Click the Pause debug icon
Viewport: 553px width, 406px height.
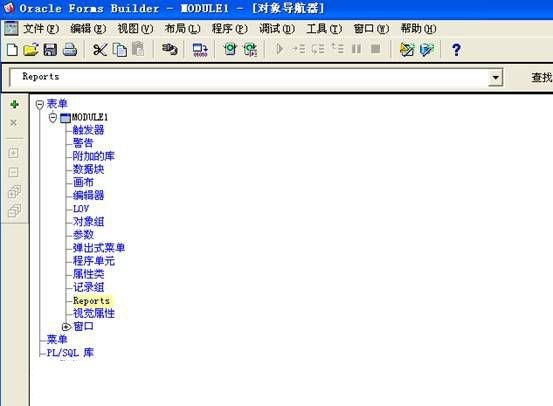click(x=357, y=49)
